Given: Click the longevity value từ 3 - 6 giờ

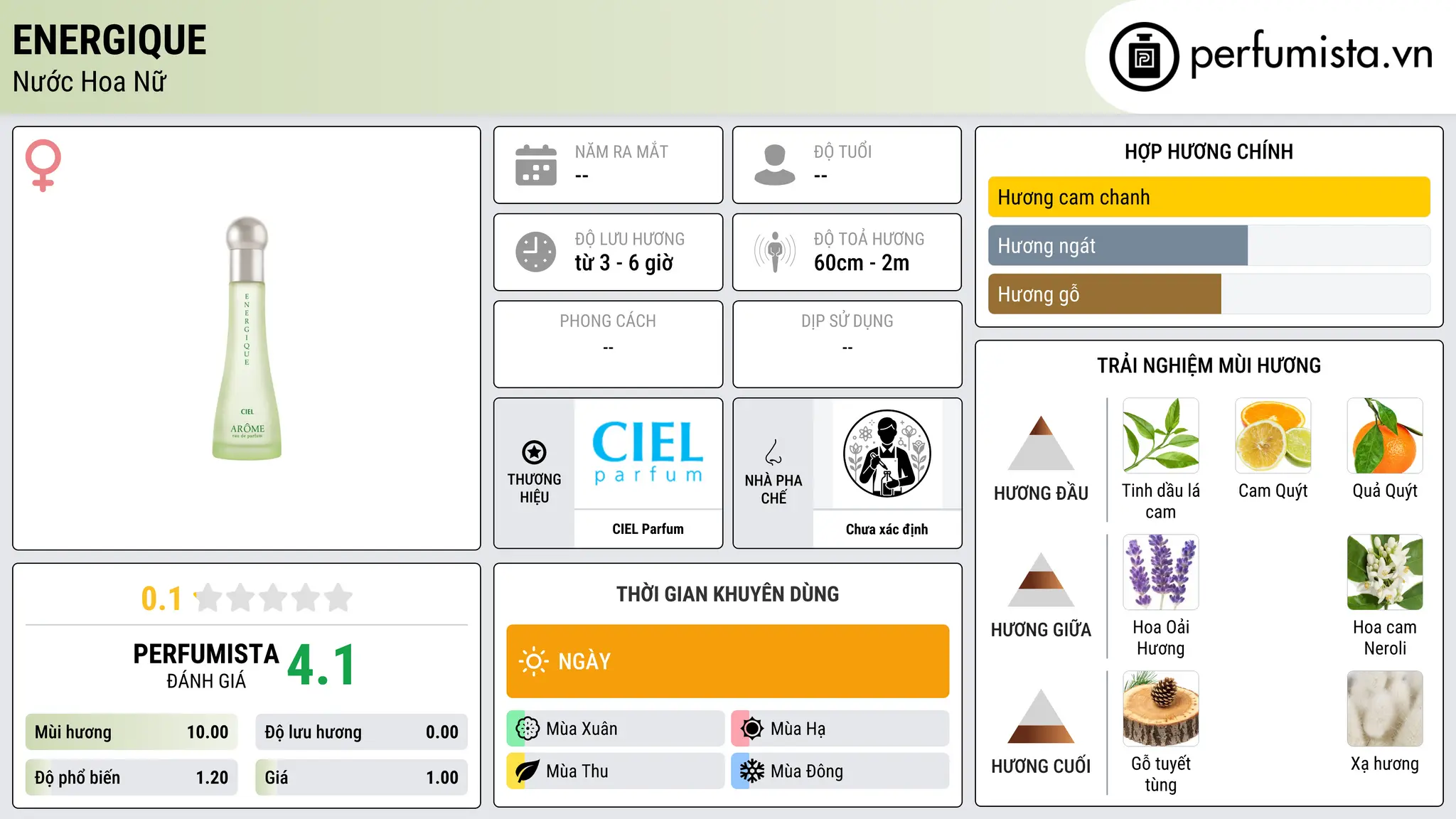Looking at the screenshot, I should click(x=623, y=263).
